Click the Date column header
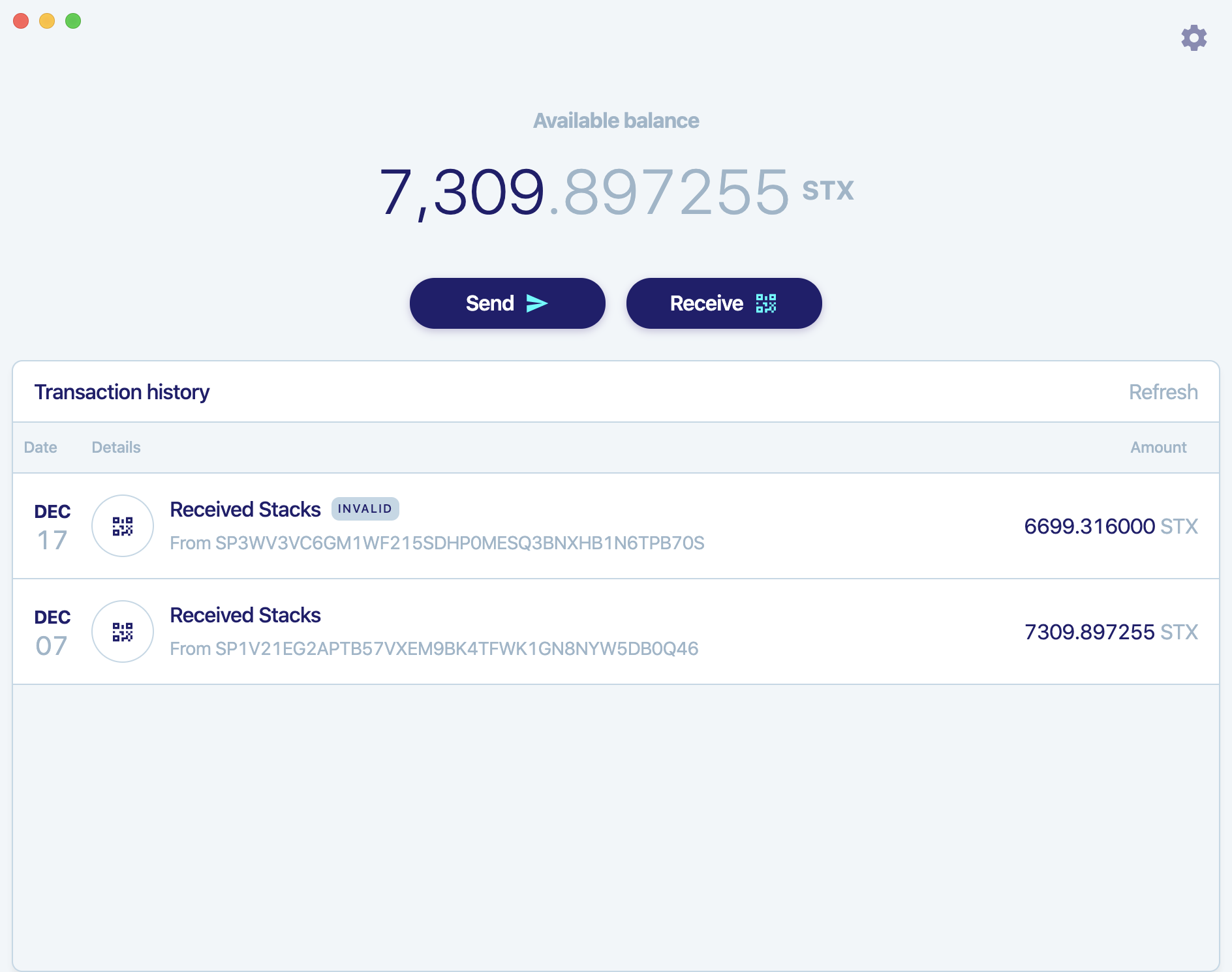1232x972 pixels. click(40, 448)
